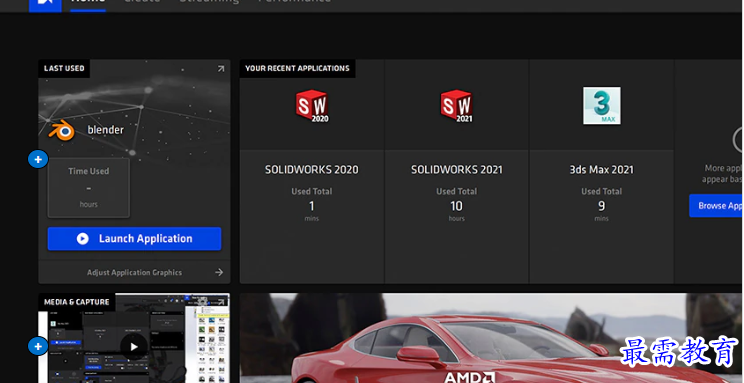744x383 pixels.
Task: Launch the Blender application
Action: click(x=134, y=239)
